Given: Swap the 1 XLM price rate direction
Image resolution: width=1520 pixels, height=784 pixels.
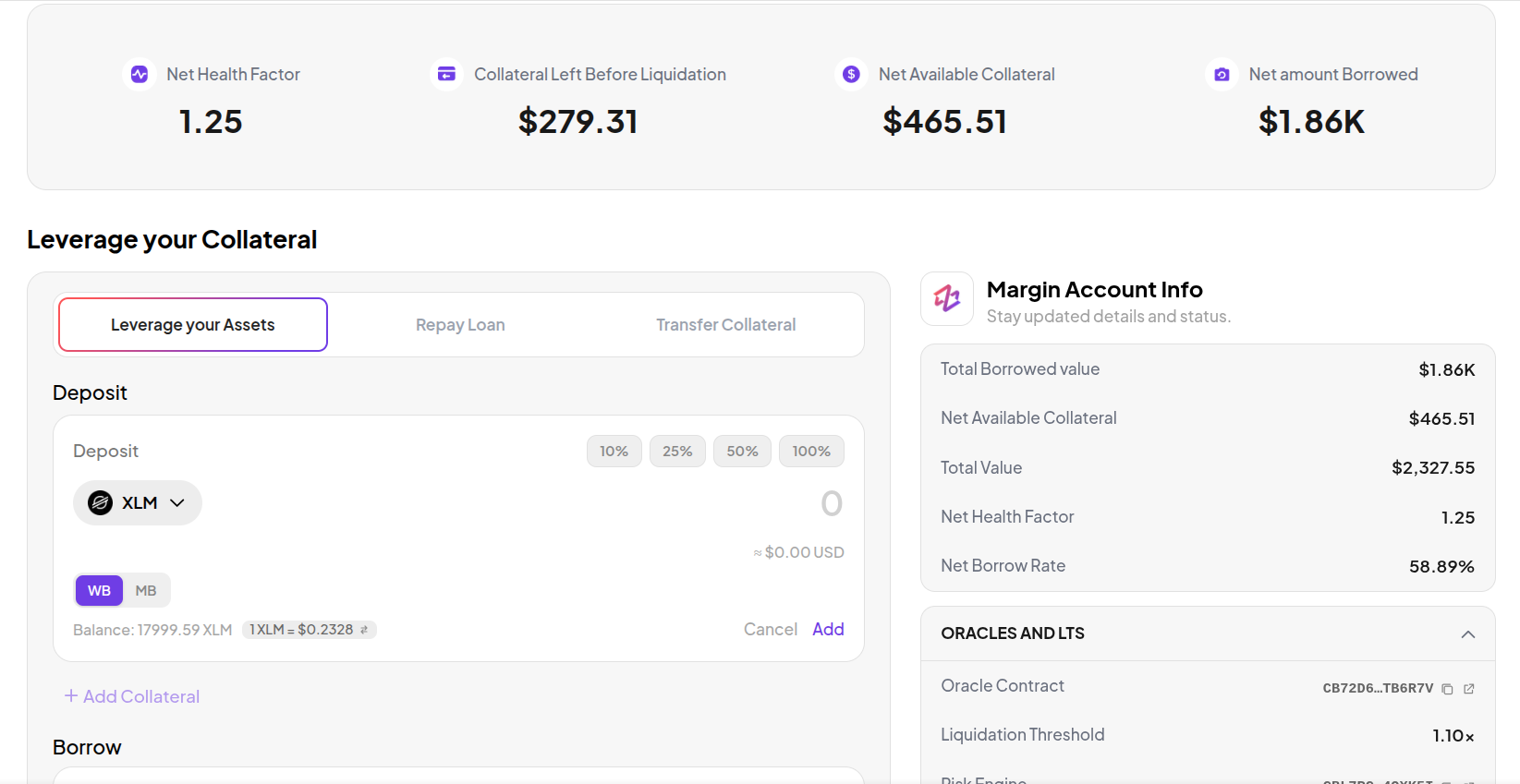Looking at the screenshot, I should click(364, 630).
